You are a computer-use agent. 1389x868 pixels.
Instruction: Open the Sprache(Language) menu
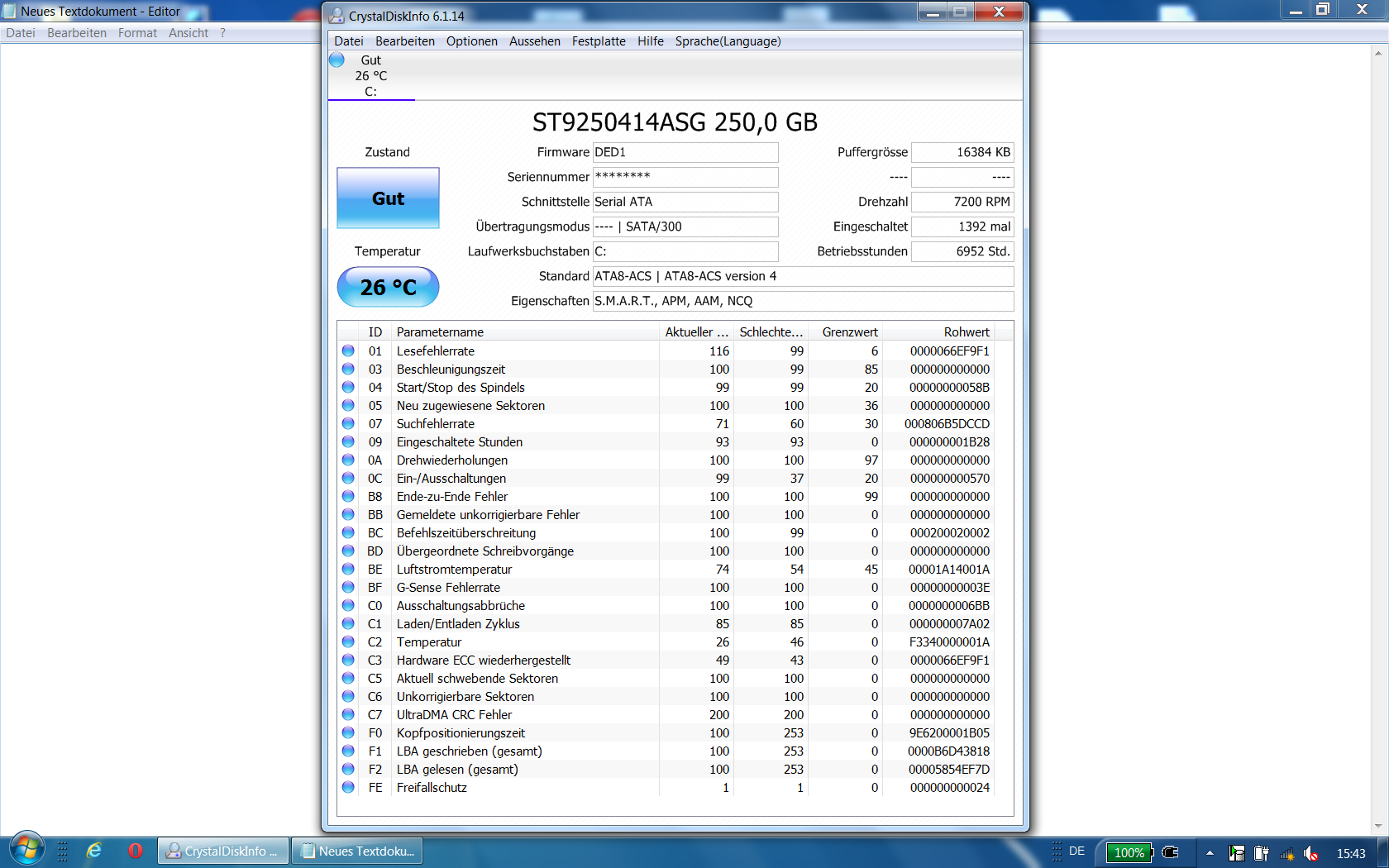point(728,41)
